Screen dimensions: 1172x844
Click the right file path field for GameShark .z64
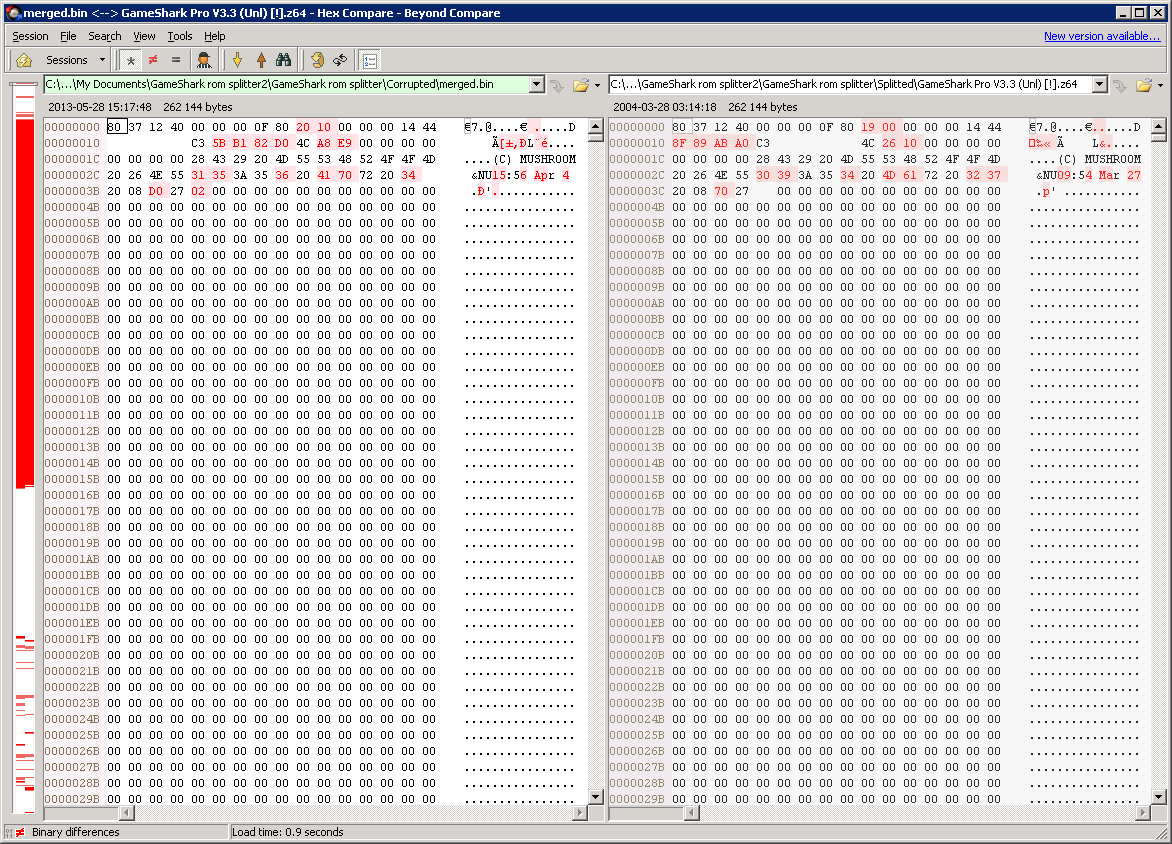point(851,84)
